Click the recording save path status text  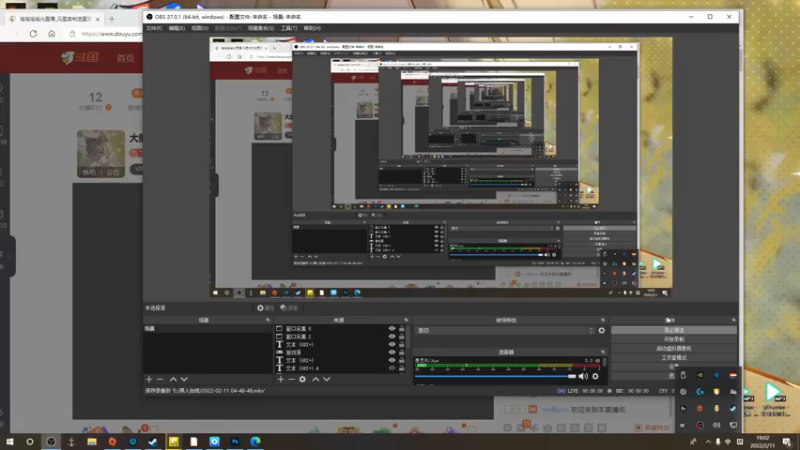tap(205, 391)
